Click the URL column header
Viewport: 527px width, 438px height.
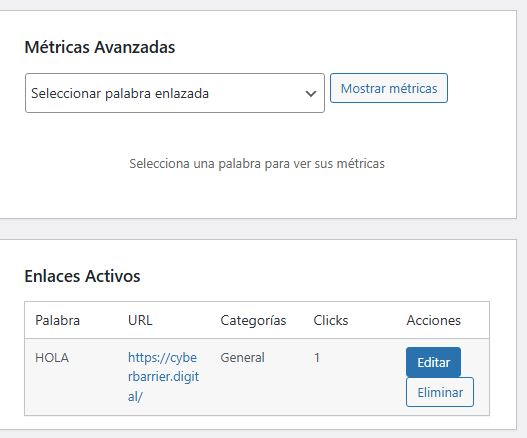(140, 320)
